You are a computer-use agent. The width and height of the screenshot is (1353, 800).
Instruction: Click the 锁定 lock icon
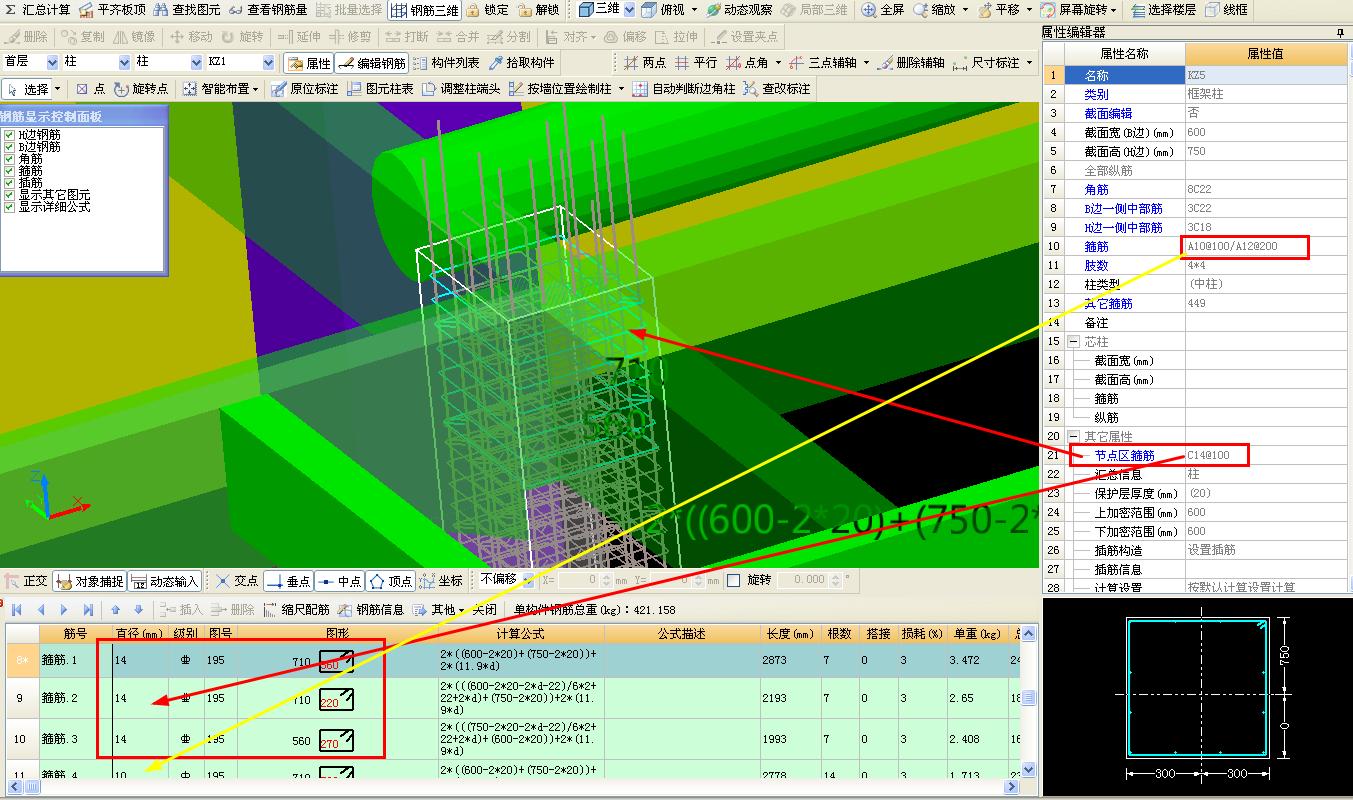487,10
